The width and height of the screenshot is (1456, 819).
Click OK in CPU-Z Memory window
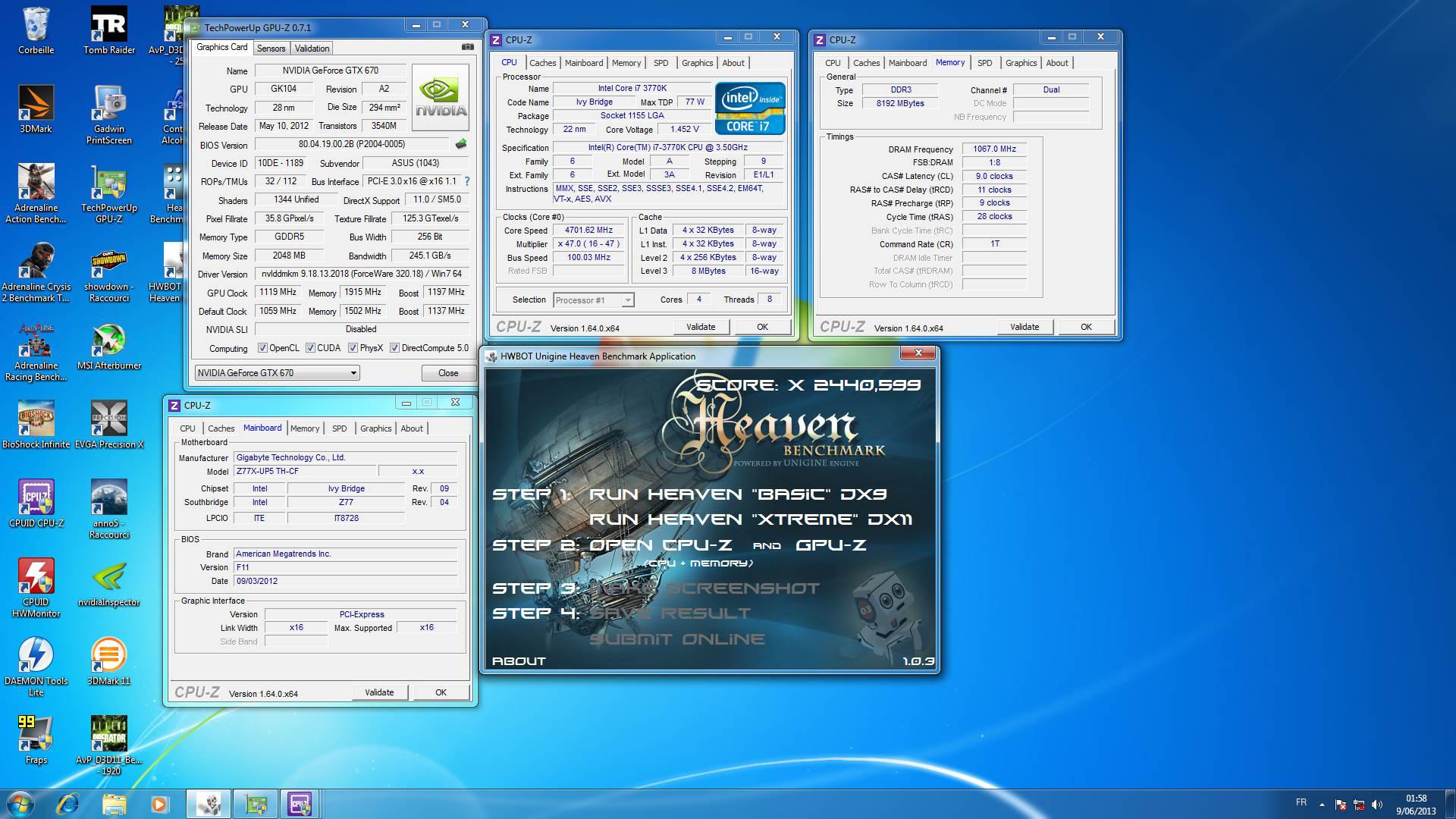point(1086,327)
